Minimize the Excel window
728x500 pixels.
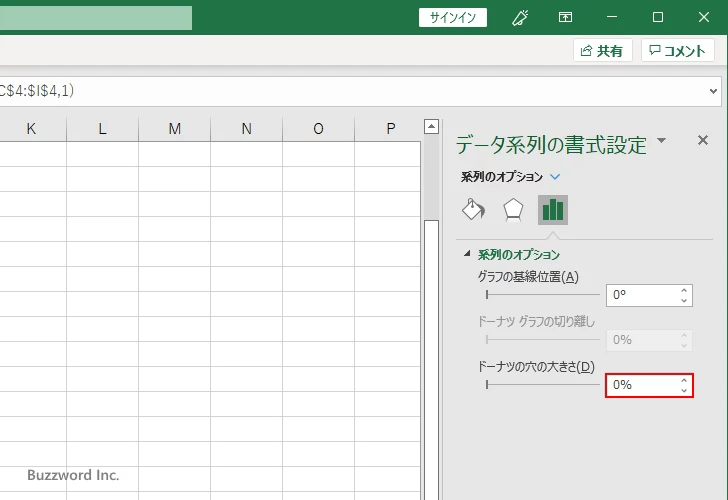pyautogui.click(x=612, y=17)
